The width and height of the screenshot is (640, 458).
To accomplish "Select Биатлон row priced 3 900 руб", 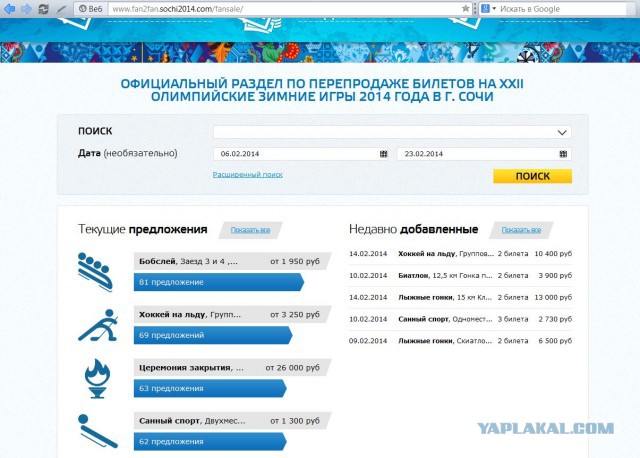I will click(x=460, y=276).
